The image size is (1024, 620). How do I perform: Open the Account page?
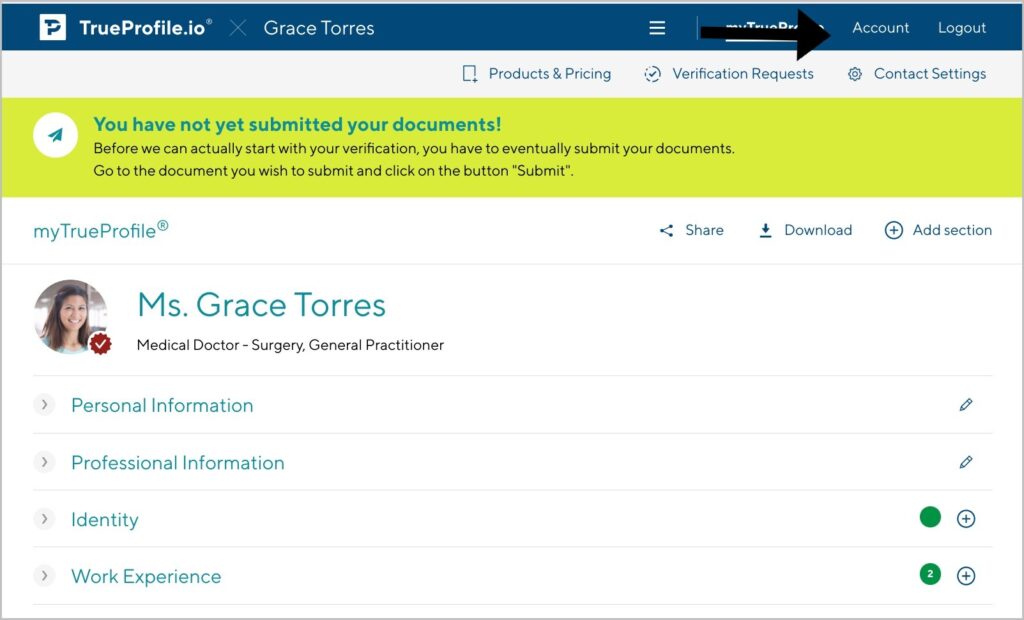880,27
